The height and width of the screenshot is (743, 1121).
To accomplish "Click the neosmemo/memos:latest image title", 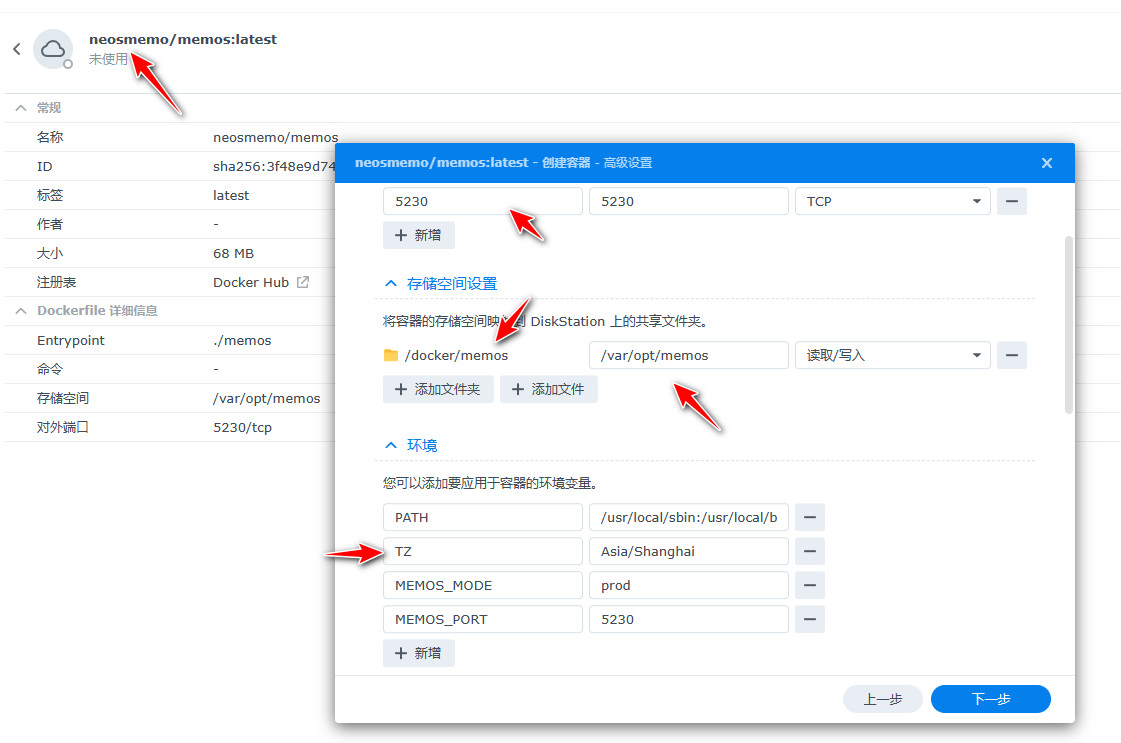I will pos(183,39).
